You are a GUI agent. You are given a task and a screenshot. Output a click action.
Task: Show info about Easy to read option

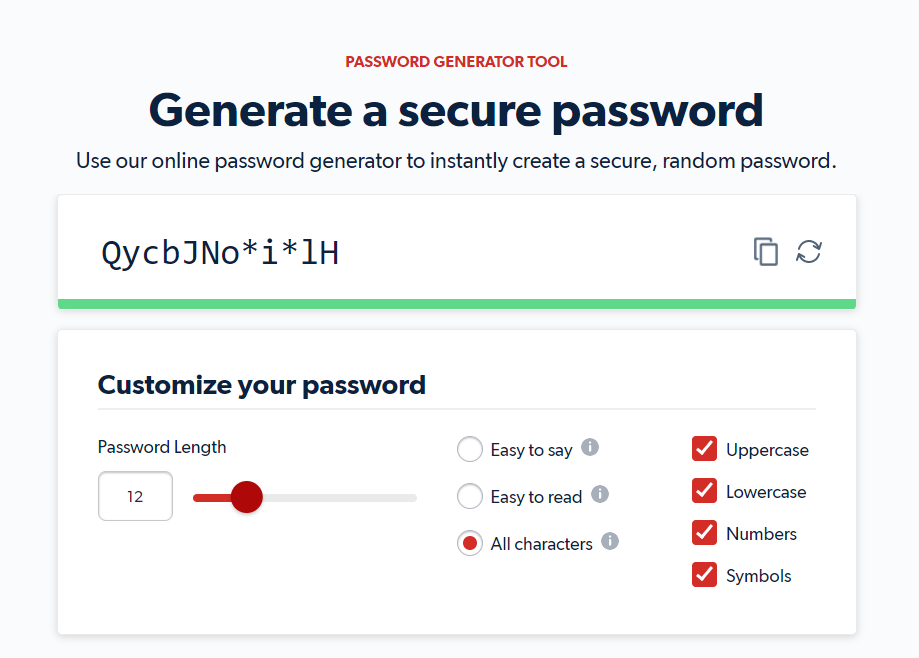tap(600, 495)
